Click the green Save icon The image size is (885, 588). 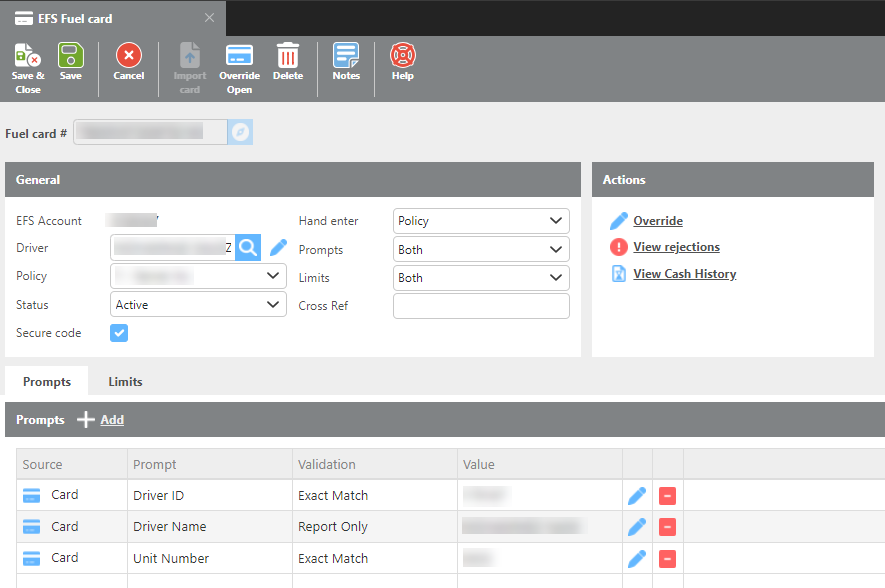70,56
